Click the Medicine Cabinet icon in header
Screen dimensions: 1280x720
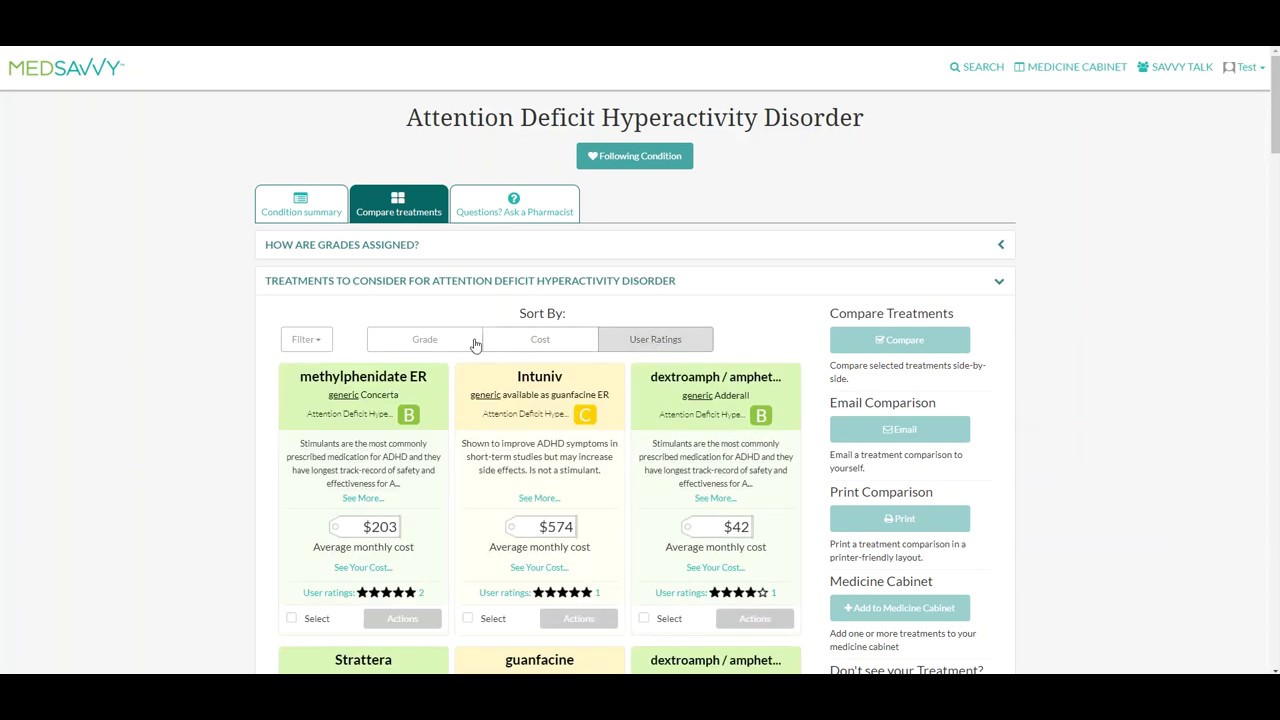point(1019,67)
